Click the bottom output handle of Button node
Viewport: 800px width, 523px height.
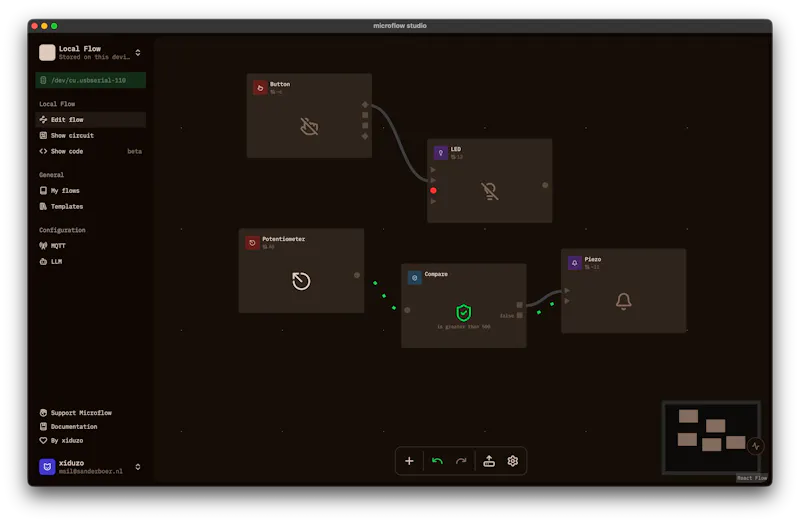(x=365, y=136)
